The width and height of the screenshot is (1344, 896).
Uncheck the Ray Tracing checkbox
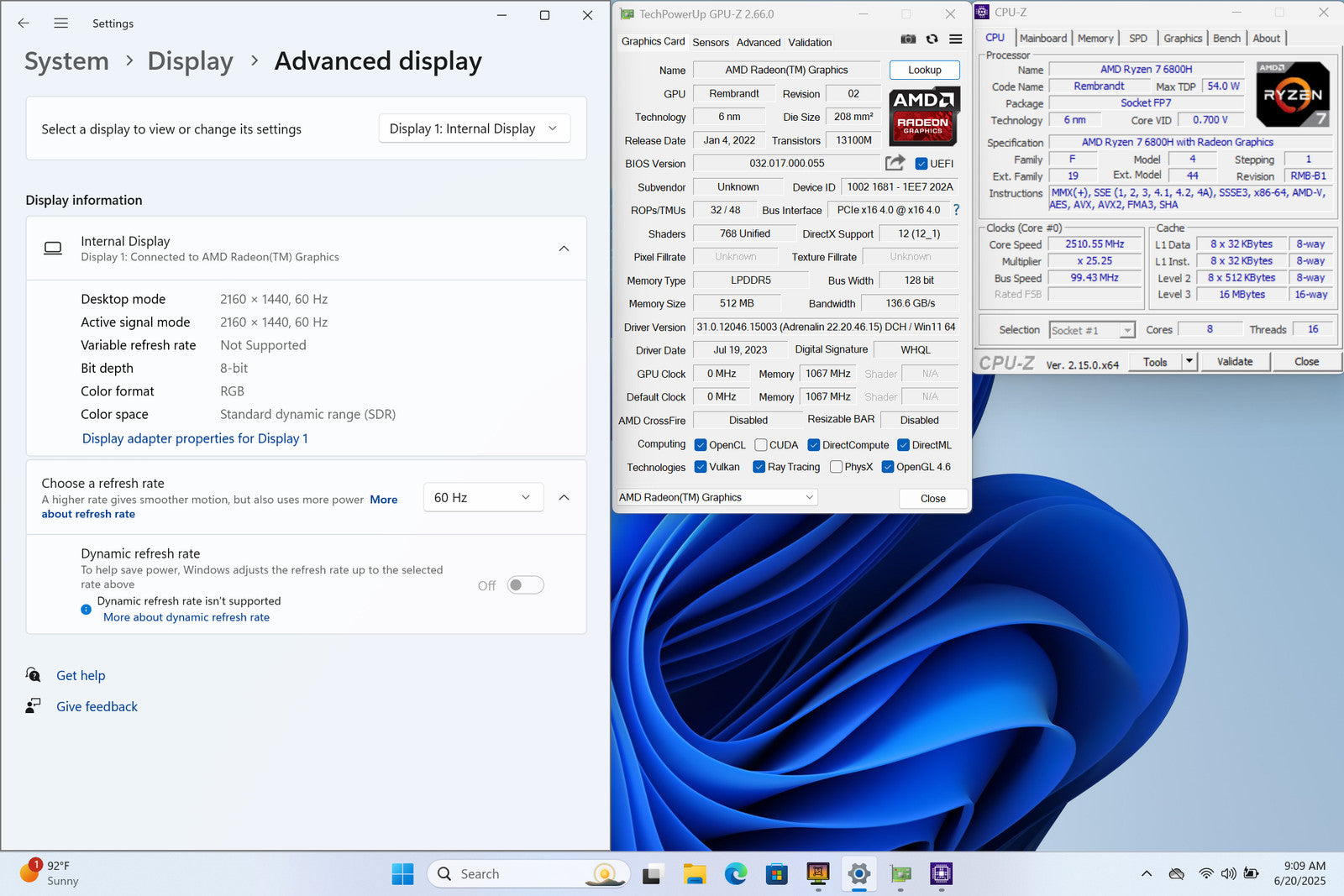tap(759, 467)
